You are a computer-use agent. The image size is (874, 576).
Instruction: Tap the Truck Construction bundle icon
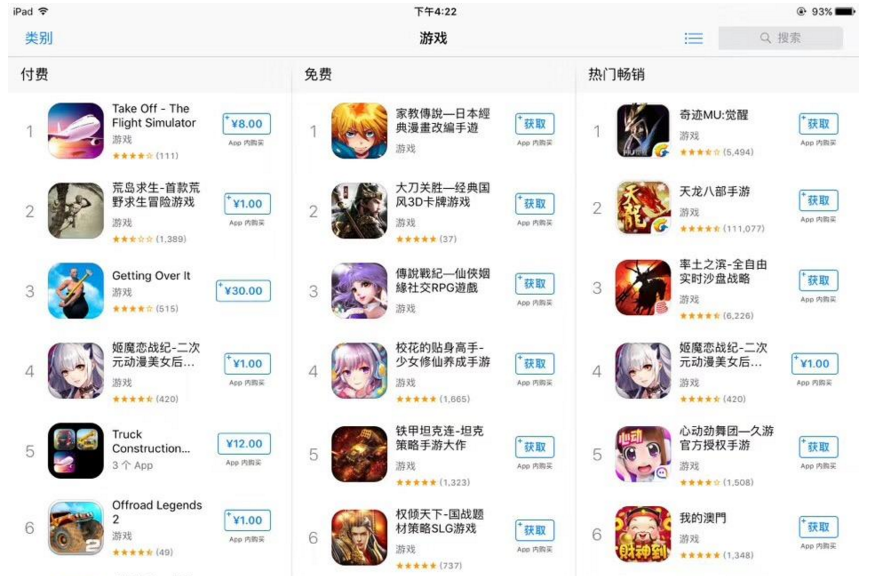click(x=76, y=451)
